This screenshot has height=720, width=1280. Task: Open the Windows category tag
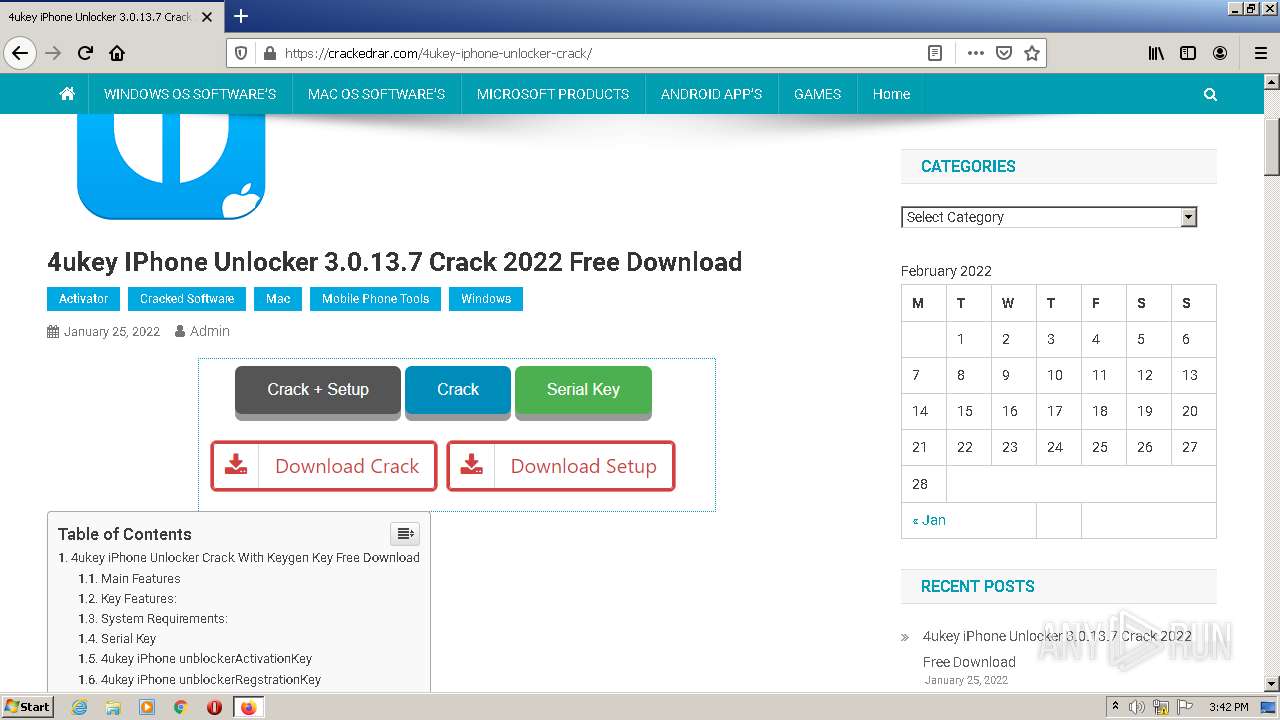[486, 299]
